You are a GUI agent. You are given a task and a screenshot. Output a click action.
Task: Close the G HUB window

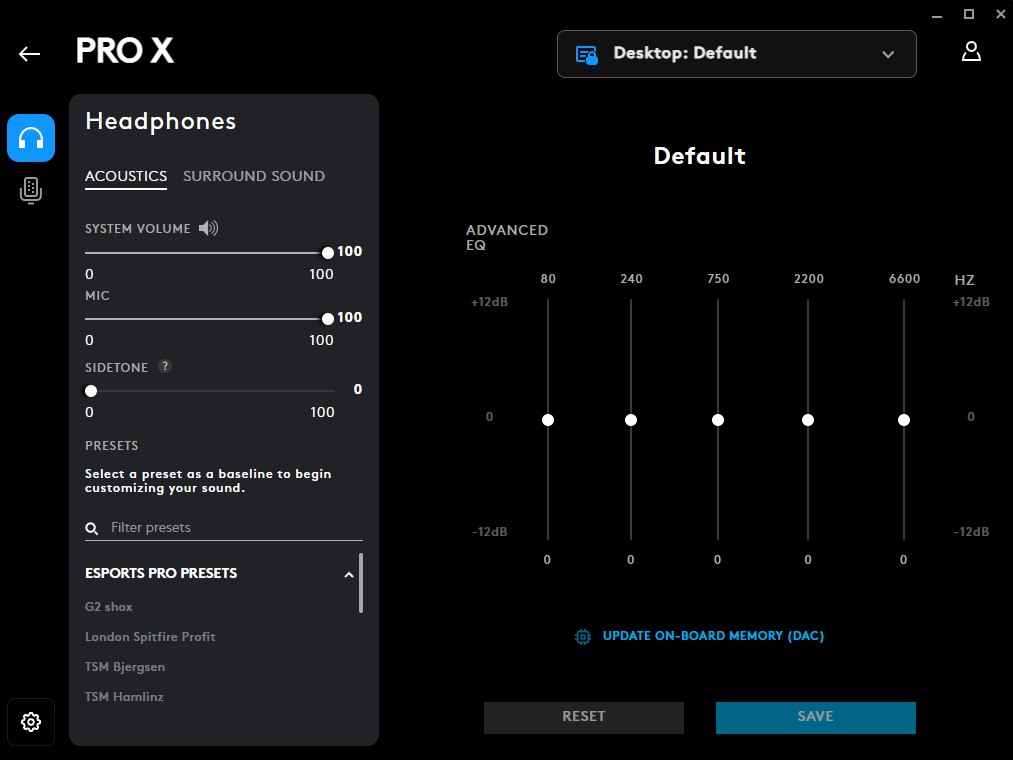pos(1000,14)
